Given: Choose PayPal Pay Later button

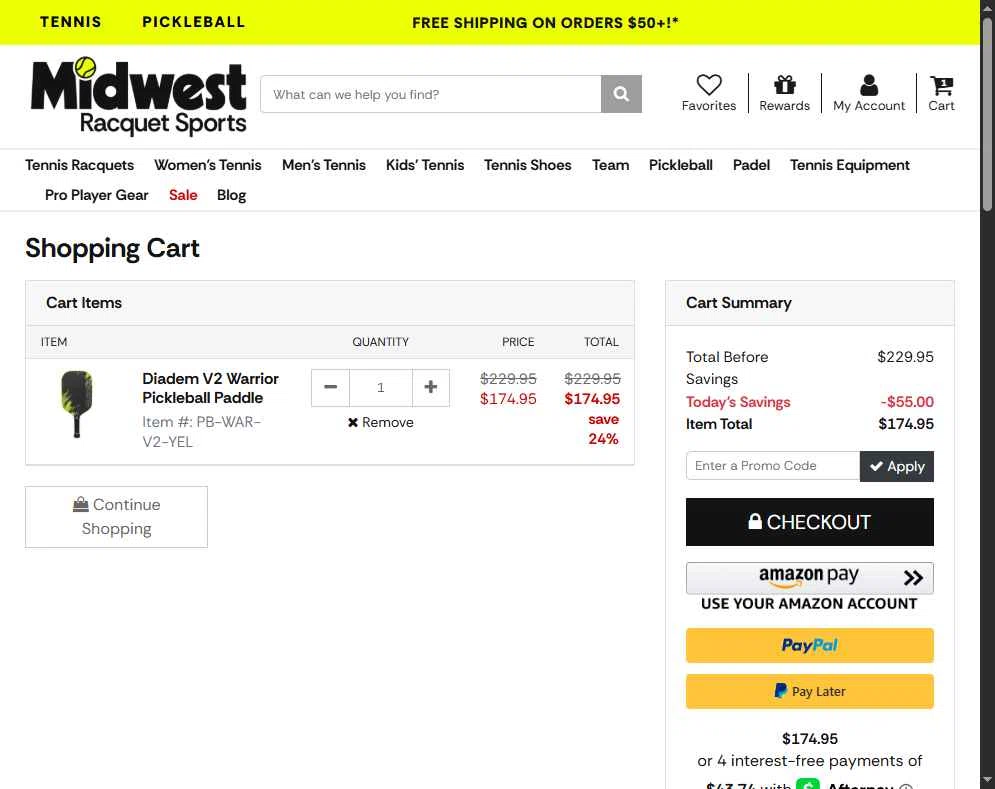Looking at the screenshot, I should [x=810, y=691].
